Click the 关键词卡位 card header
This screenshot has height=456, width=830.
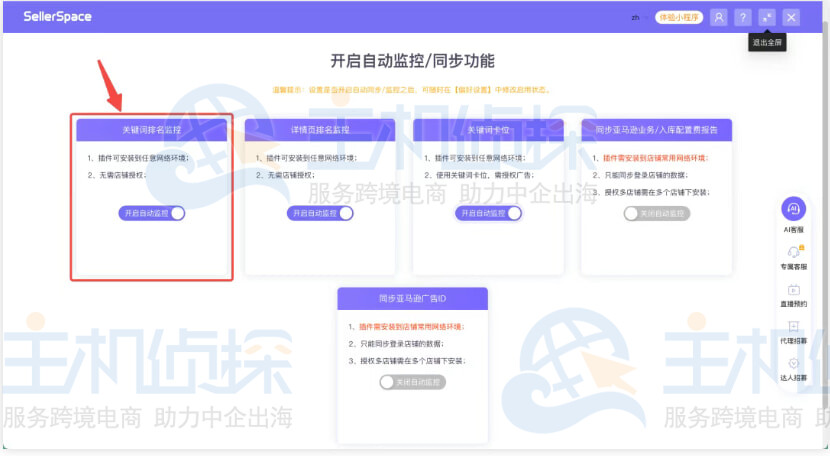488,130
